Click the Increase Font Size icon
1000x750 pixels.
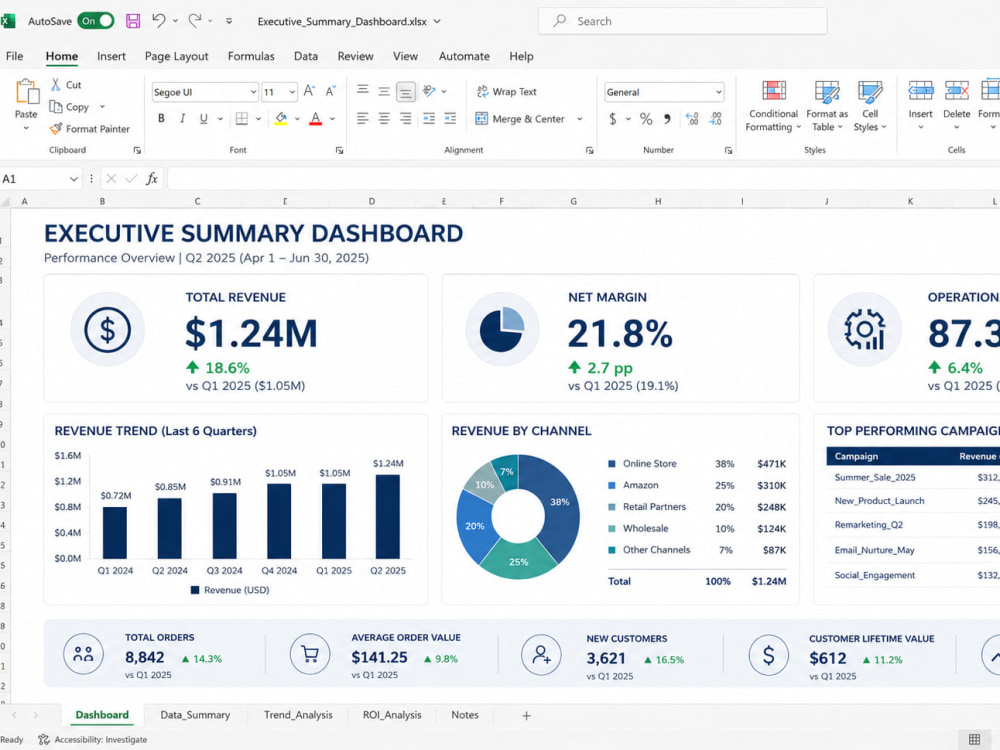pyautogui.click(x=309, y=91)
